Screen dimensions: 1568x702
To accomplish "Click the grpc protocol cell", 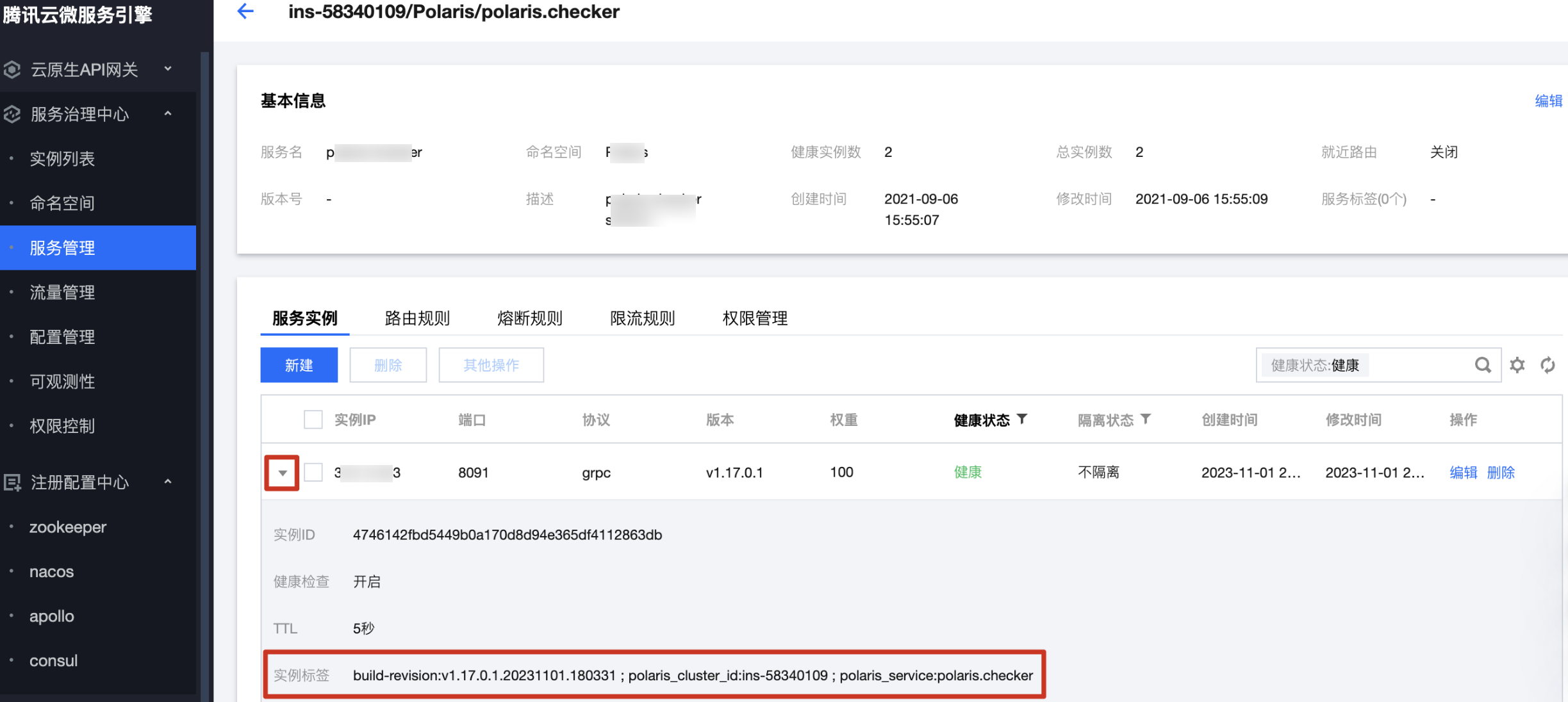I will (596, 473).
